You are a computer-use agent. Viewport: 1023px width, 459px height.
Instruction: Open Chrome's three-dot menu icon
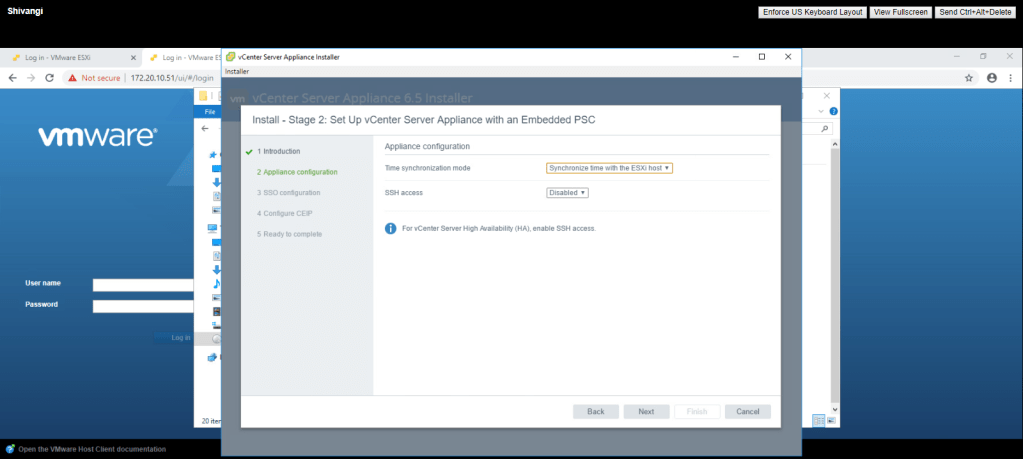[x=1011, y=78]
